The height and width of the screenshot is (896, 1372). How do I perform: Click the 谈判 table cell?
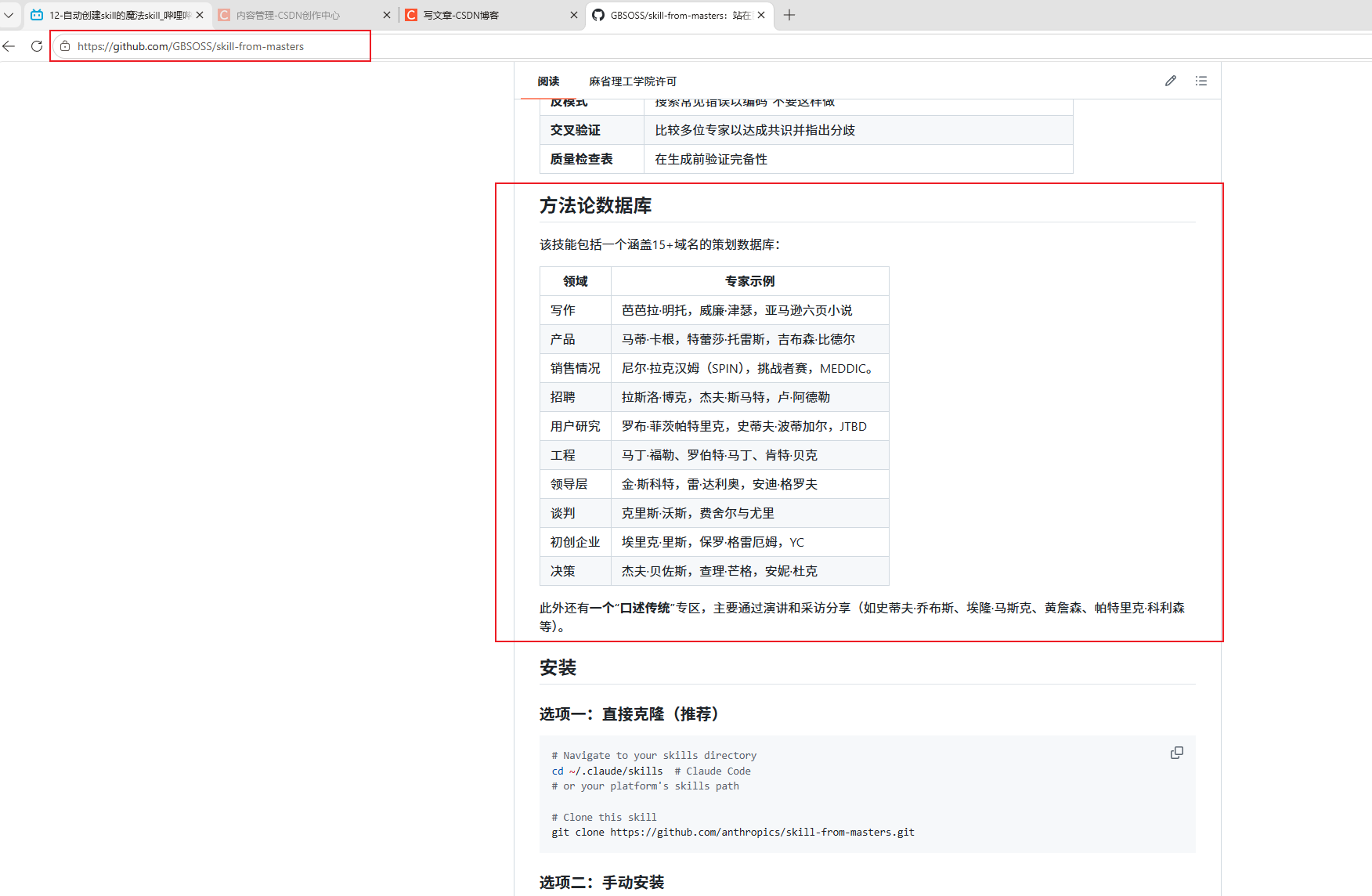pos(576,513)
